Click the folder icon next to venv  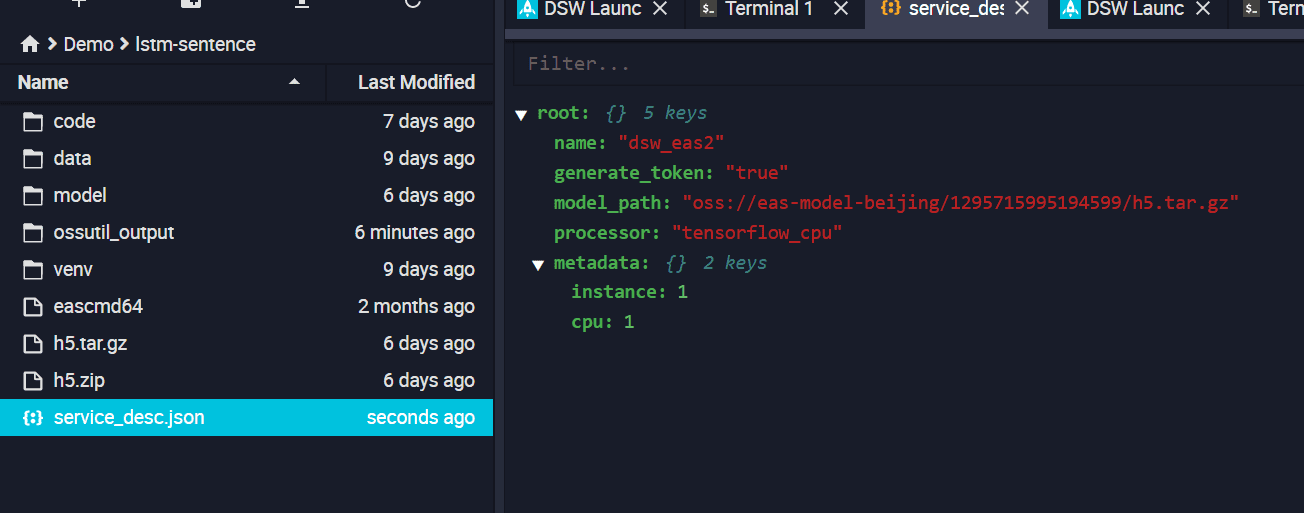click(34, 270)
